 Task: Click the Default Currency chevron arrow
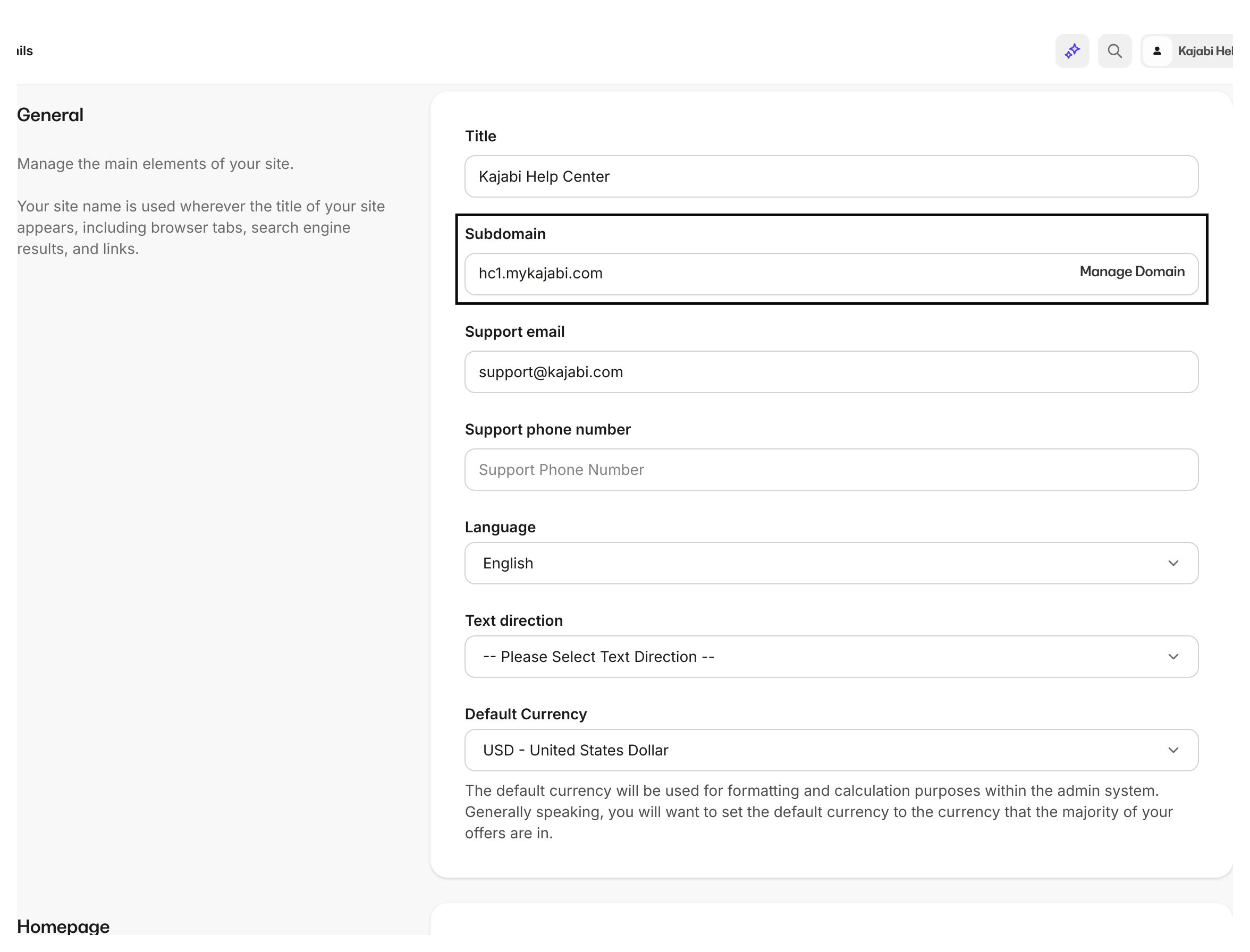pos(1173,750)
